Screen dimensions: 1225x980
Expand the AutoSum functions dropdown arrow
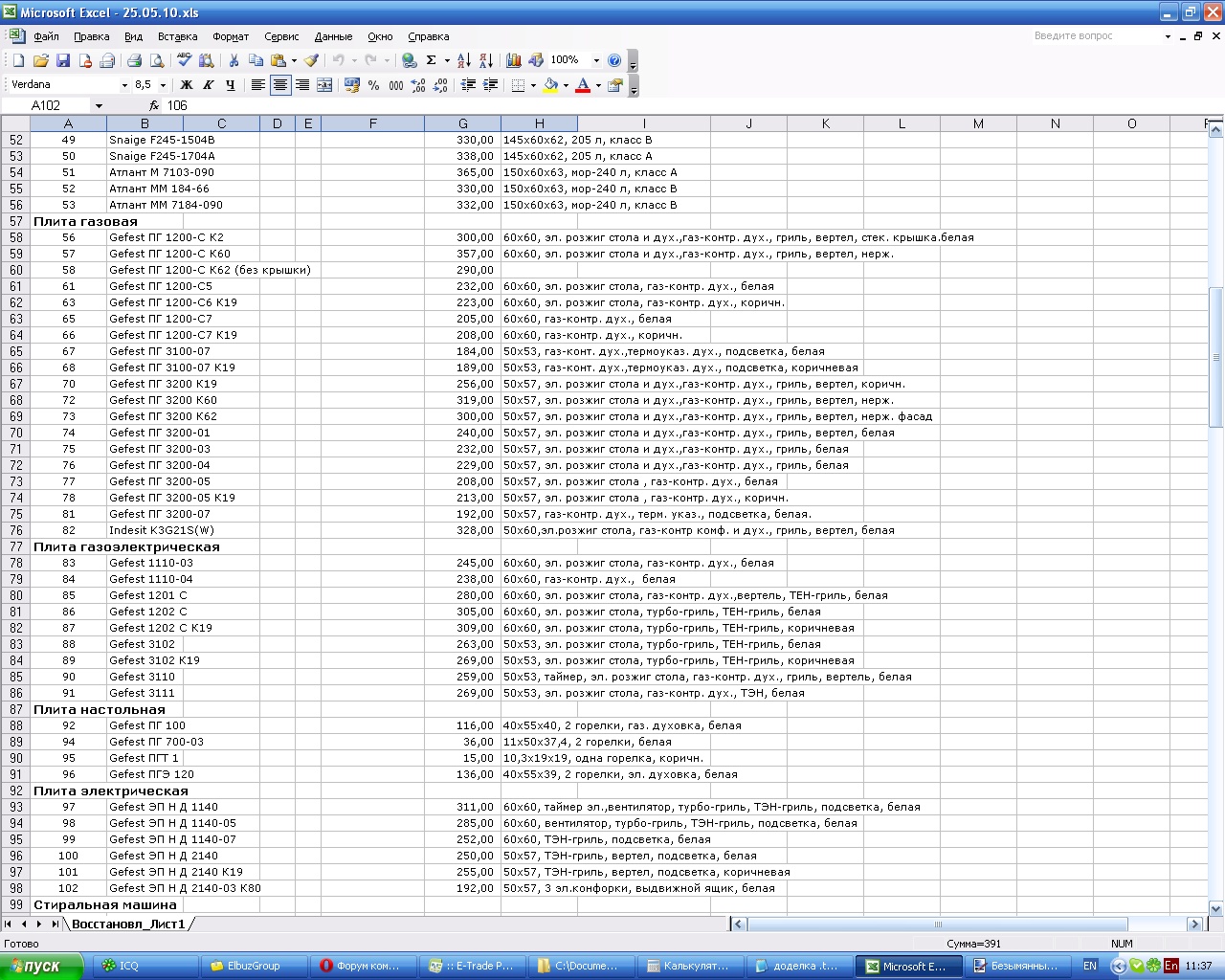click(447, 60)
